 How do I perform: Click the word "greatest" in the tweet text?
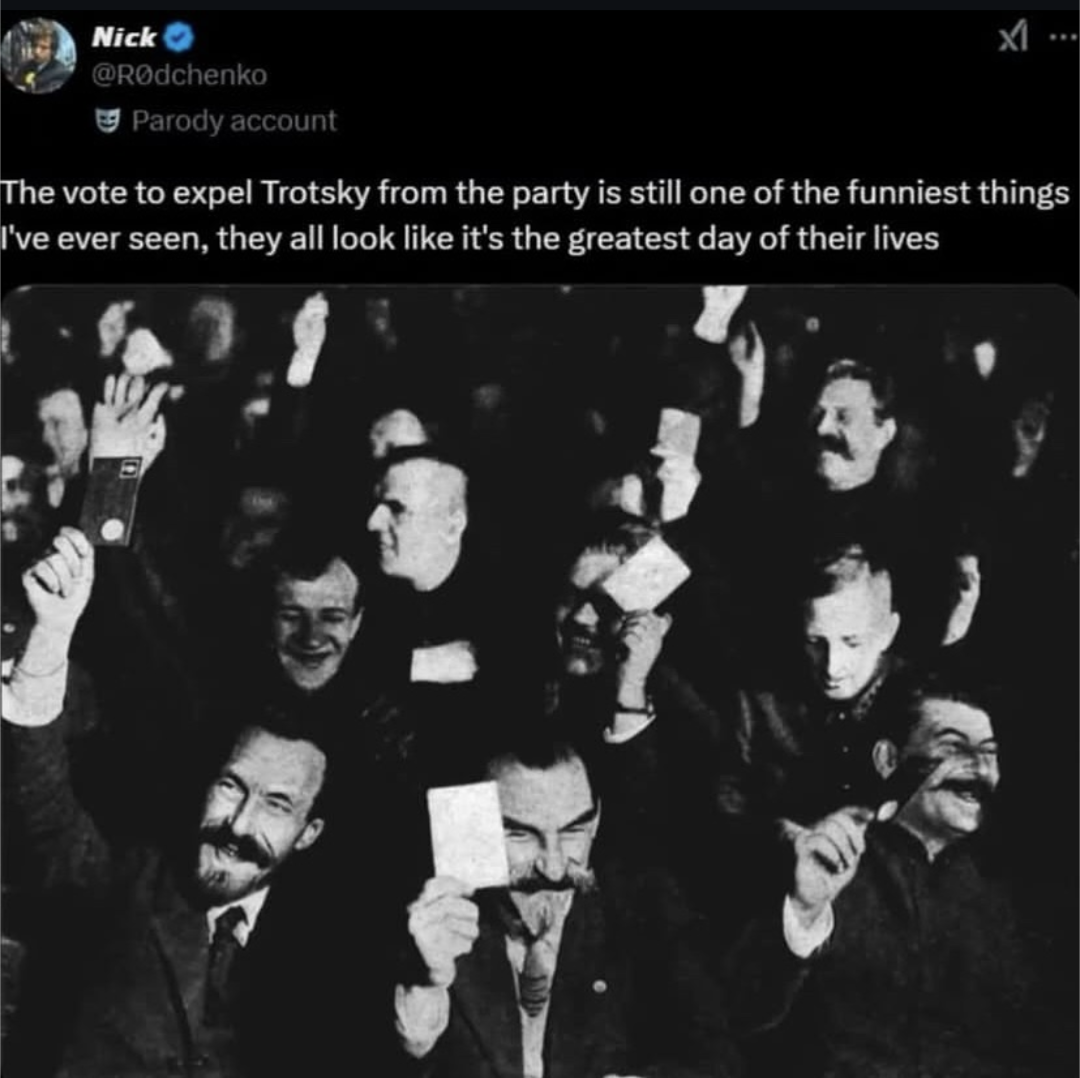635,240
